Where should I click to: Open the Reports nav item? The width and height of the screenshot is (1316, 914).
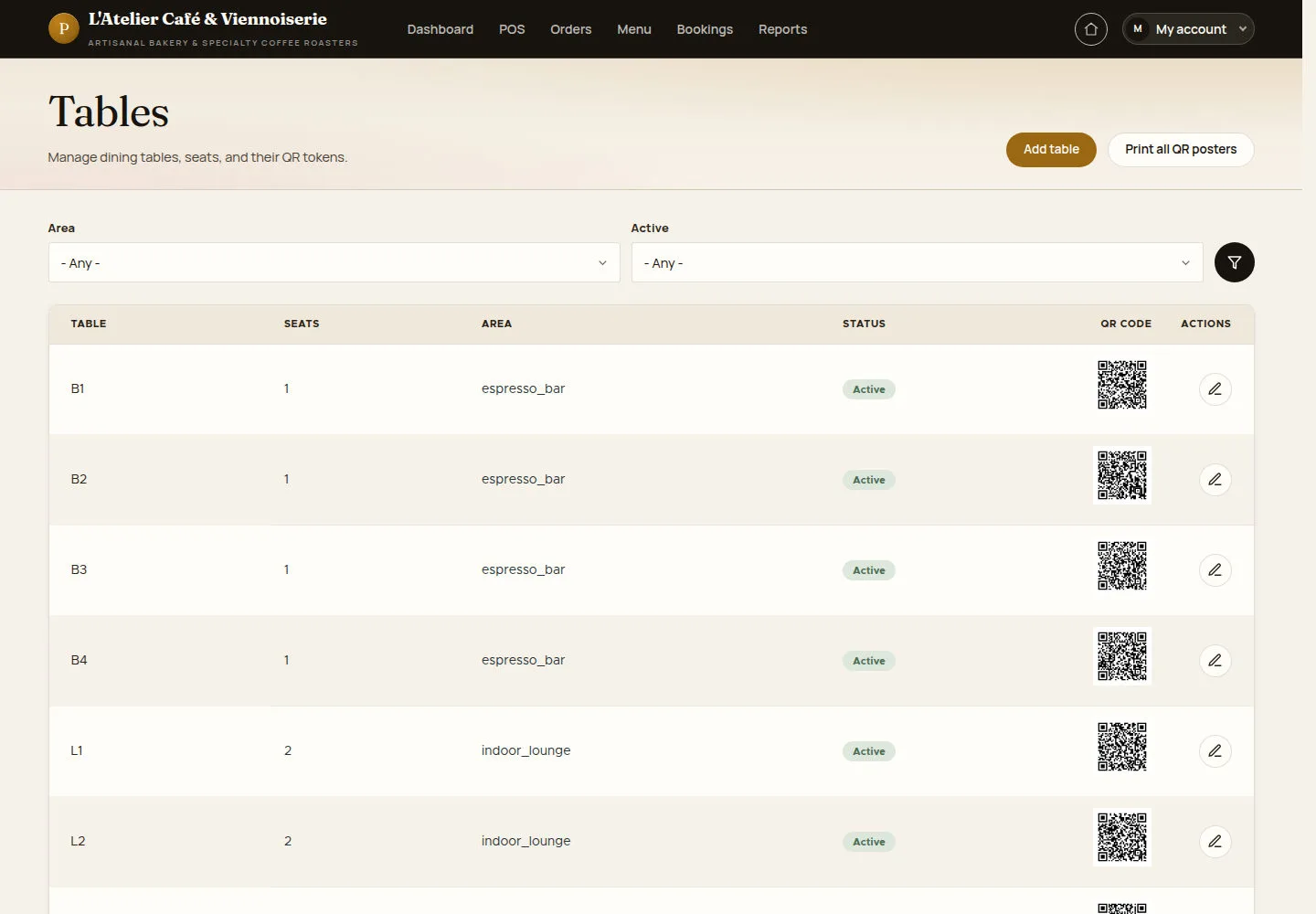[783, 29]
